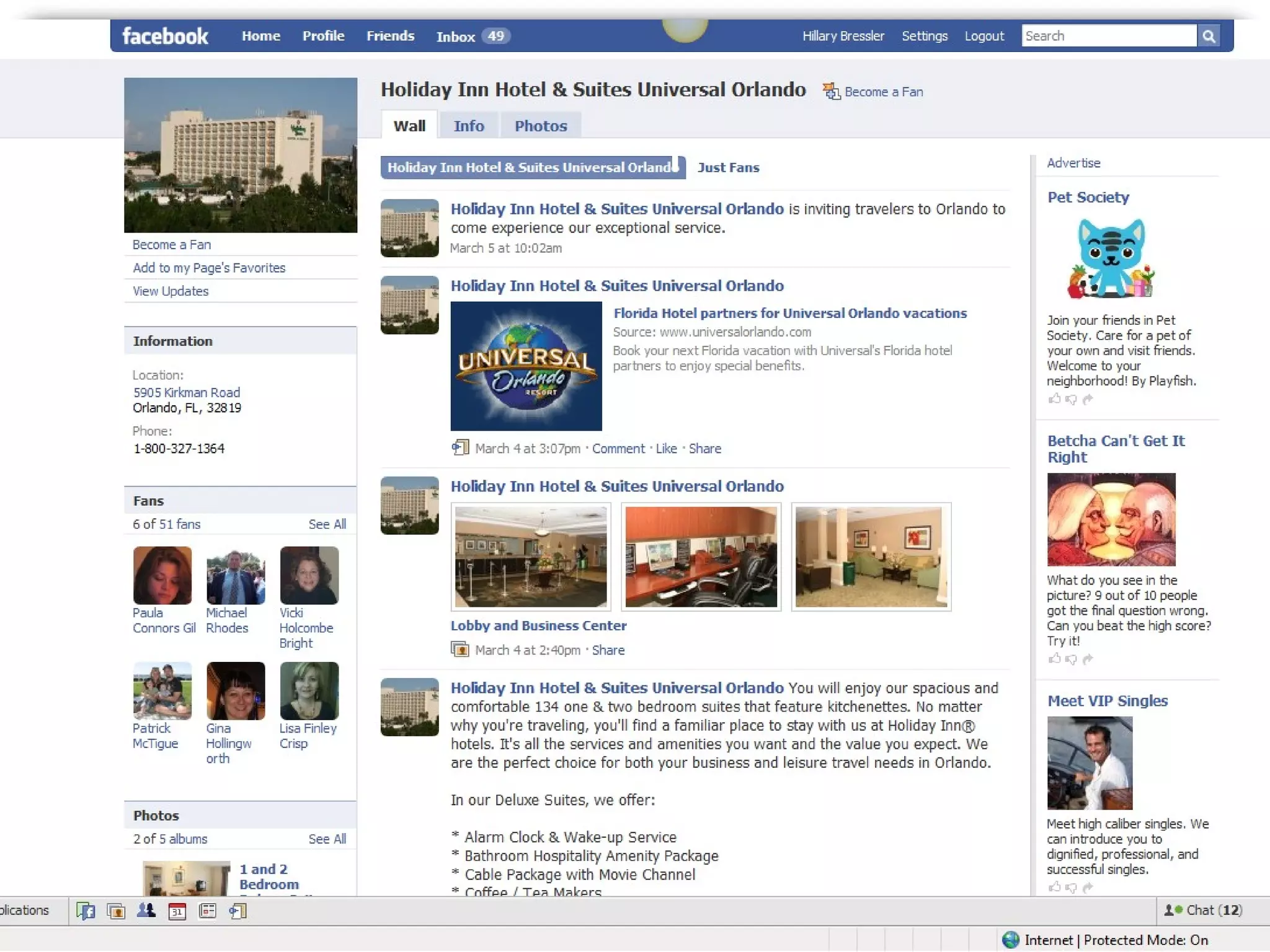Open Posted Items link icon in bottom bar
The width and height of the screenshot is (1270, 952).
[238, 910]
